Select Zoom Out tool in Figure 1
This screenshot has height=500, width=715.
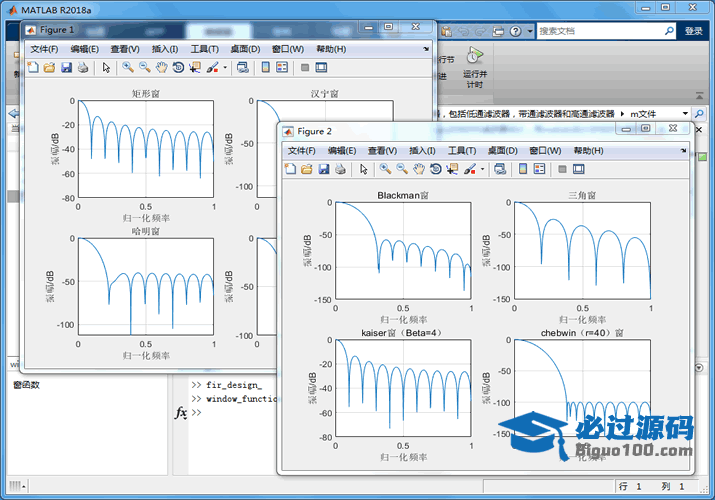(145, 67)
